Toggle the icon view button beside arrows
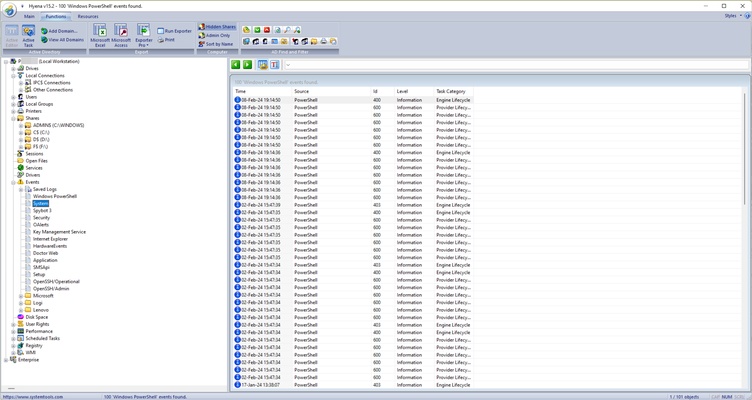Image resolution: width=752 pixels, height=400 pixels. click(x=263, y=65)
